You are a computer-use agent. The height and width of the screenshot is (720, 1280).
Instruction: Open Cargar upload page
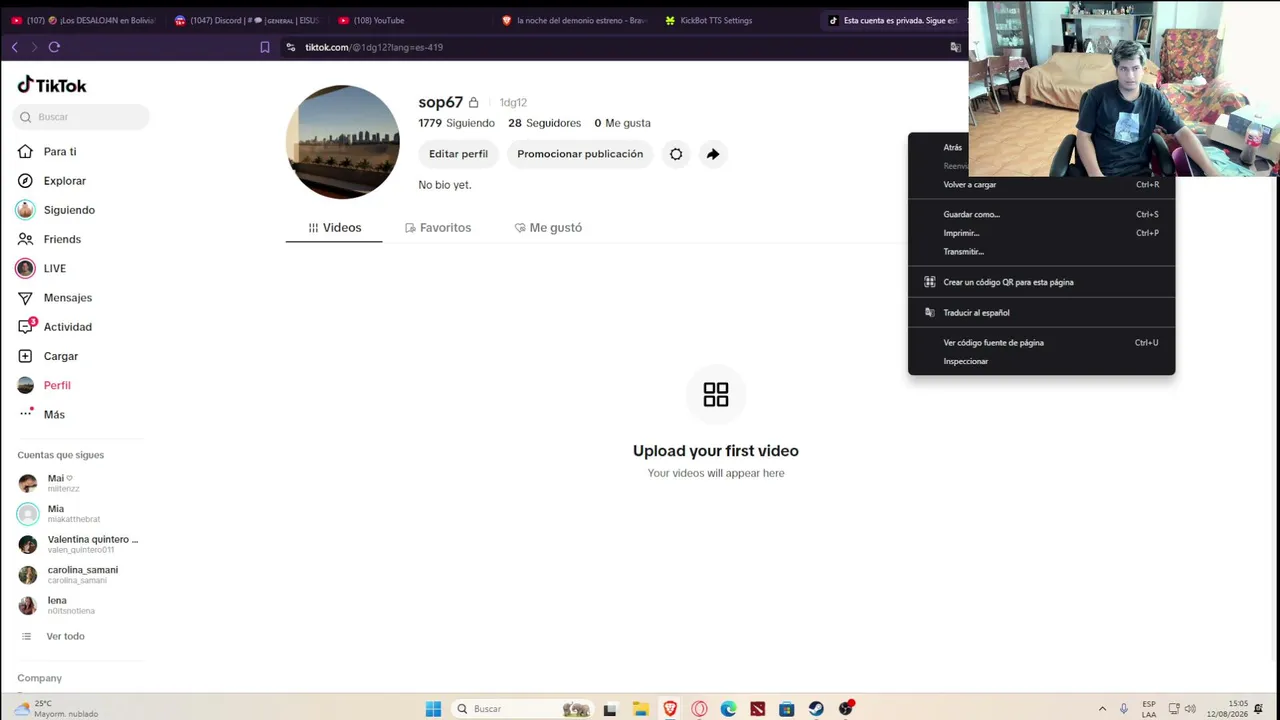(x=60, y=356)
